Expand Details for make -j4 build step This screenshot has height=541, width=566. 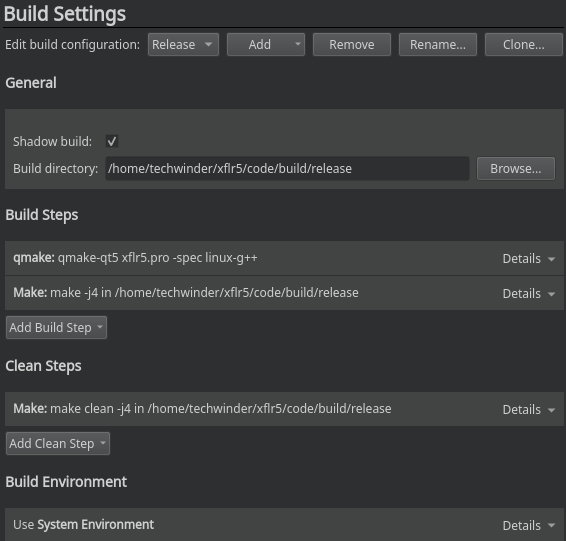coord(528,294)
